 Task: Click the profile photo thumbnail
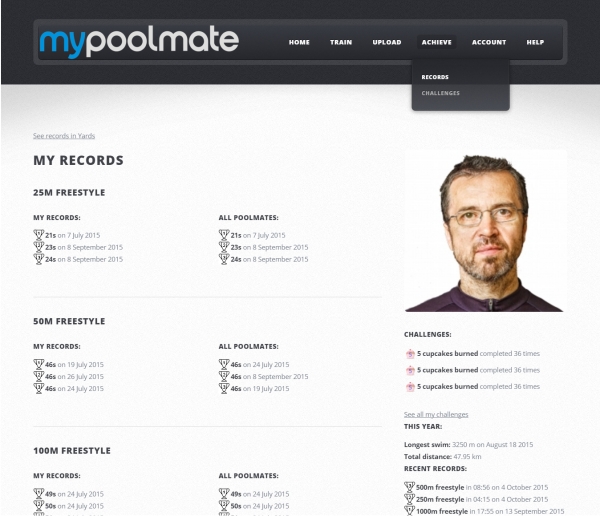click(x=484, y=231)
